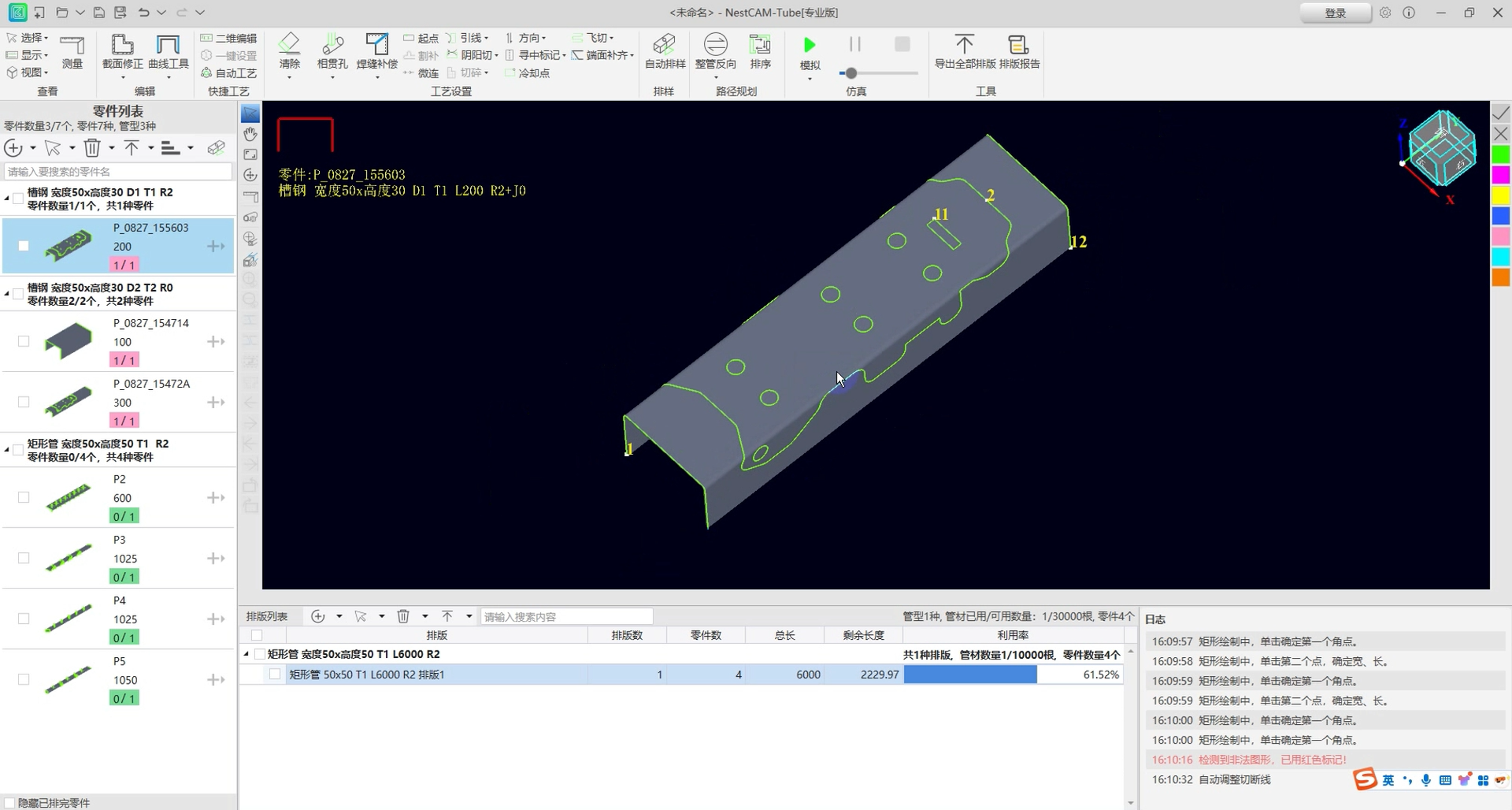Screen dimensions: 1512x810
Task: Check the 排版1 nesting row checkbox
Action: pyautogui.click(x=274, y=674)
